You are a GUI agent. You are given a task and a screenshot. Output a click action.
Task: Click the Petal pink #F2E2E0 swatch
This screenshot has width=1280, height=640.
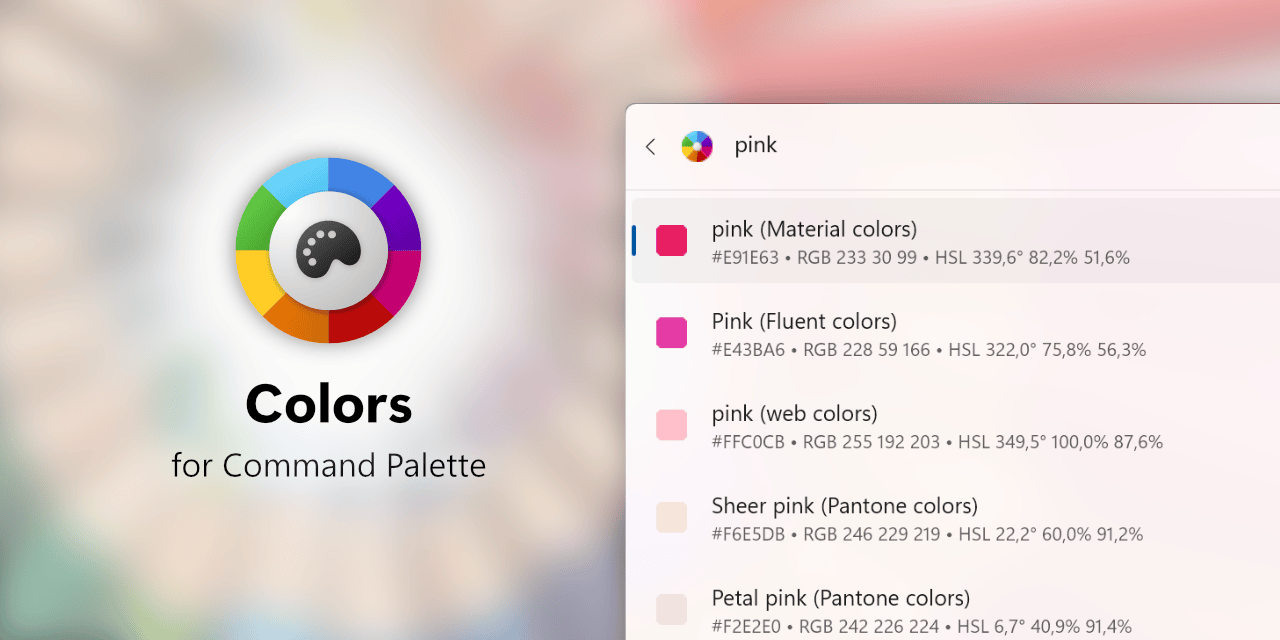(x=671, y=609)
